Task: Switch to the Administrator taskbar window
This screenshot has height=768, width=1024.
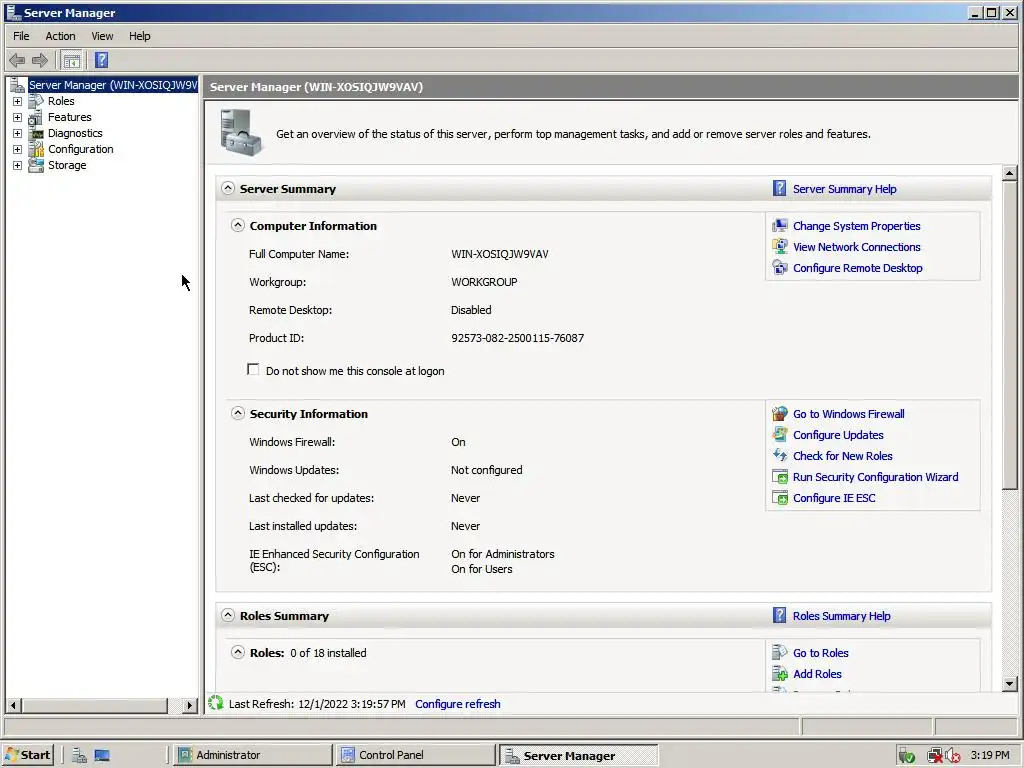Action: [x=252, y=755]
